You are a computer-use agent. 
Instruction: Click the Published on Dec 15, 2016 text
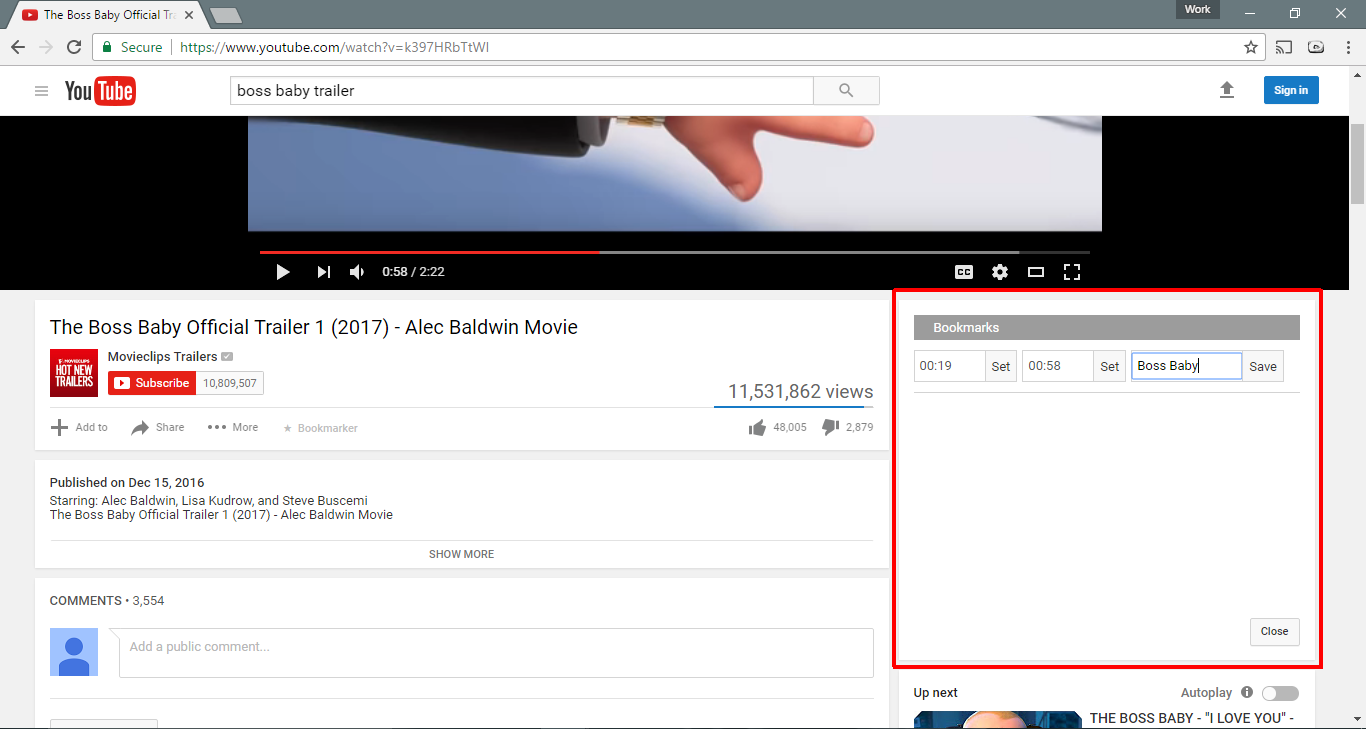click(x=127, y=482)
